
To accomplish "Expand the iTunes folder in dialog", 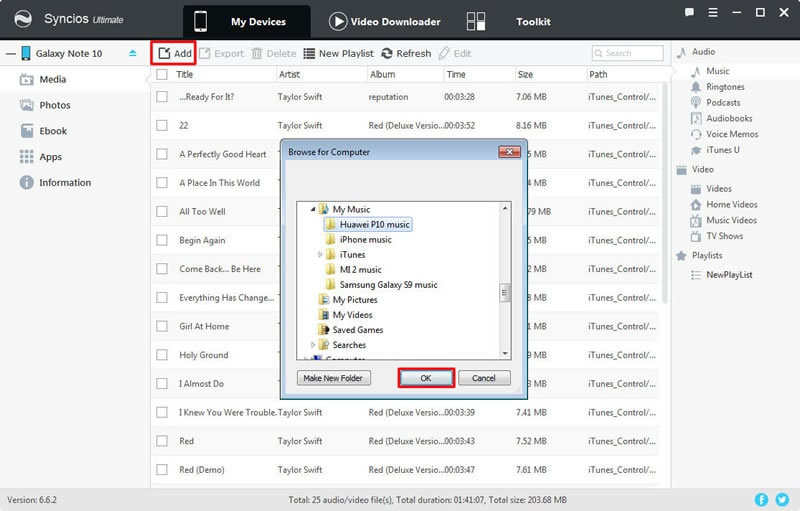I will [x=320, y=254].
